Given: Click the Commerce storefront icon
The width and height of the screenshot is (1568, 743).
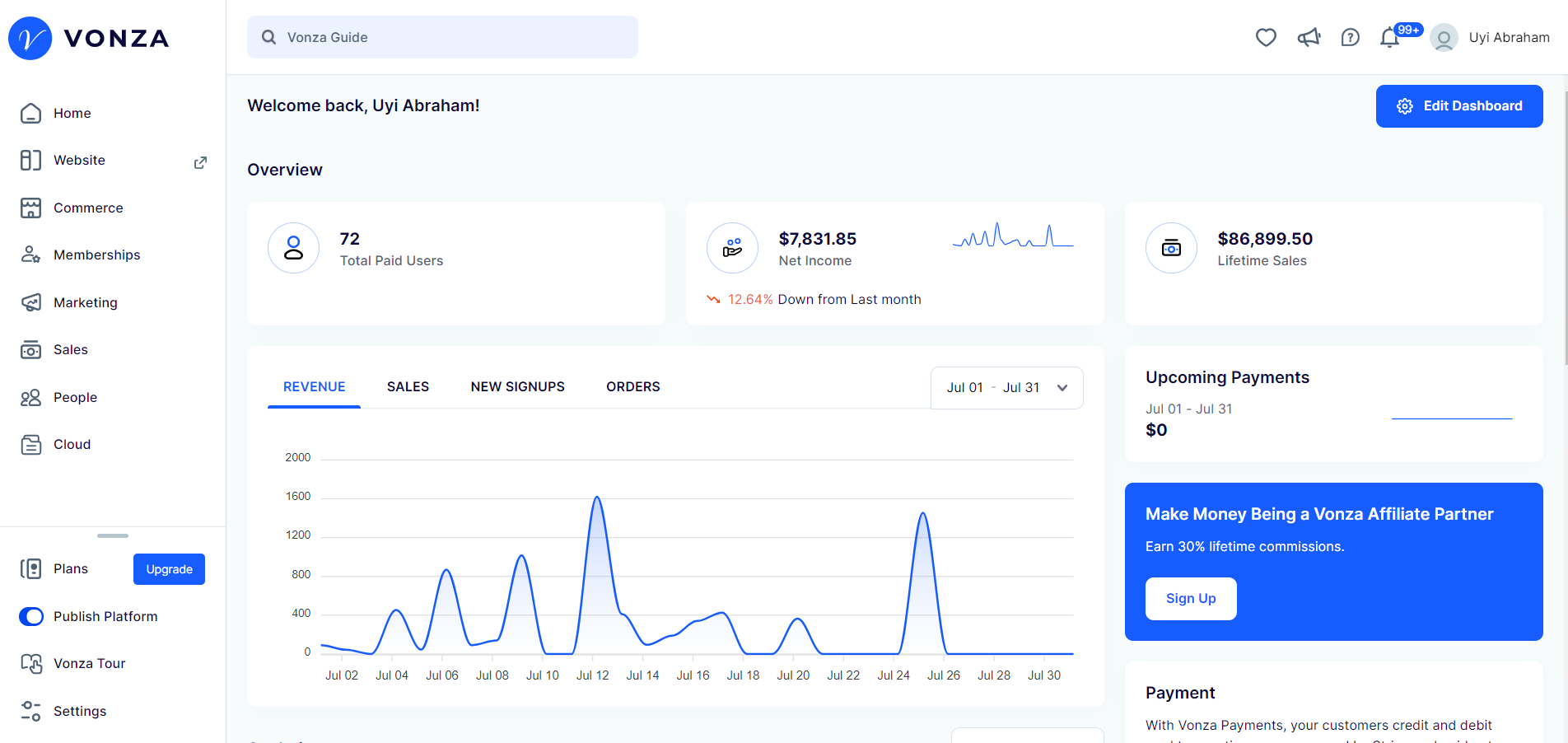Looking at the screenshot, I should 30,208.
